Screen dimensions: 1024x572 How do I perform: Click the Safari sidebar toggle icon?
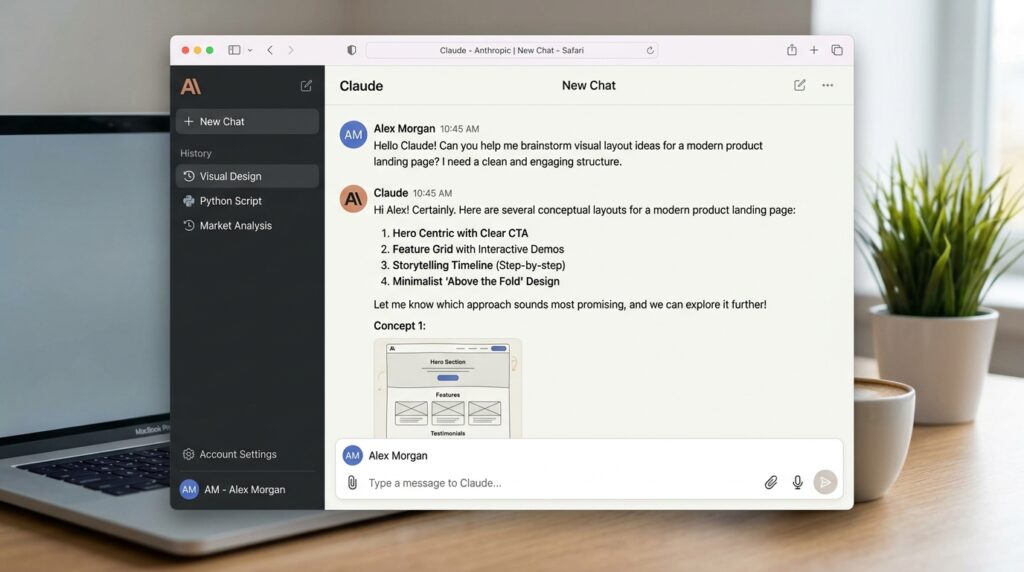pos(234,50)
